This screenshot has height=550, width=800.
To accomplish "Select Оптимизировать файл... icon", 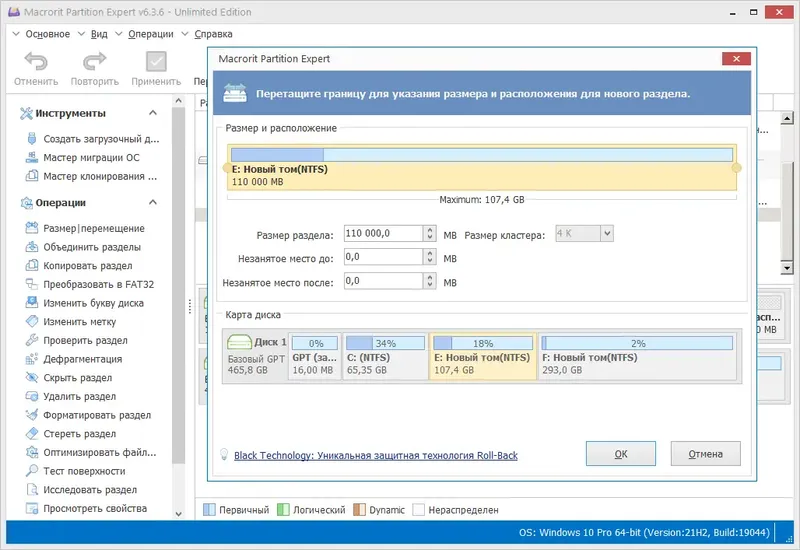I will pos(32,452).
